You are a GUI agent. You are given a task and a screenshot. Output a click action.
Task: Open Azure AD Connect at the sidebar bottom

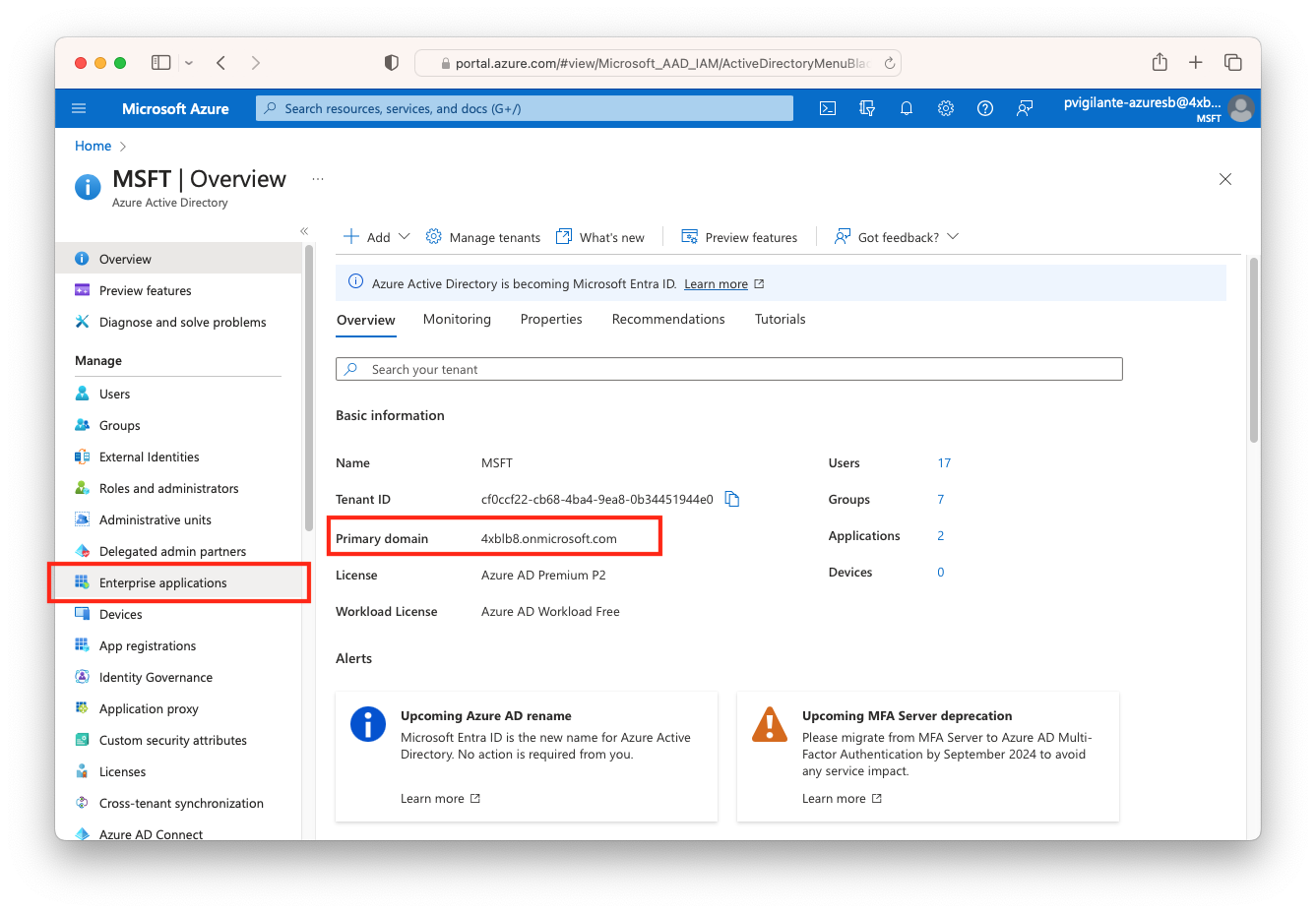(x=150, y=833)
